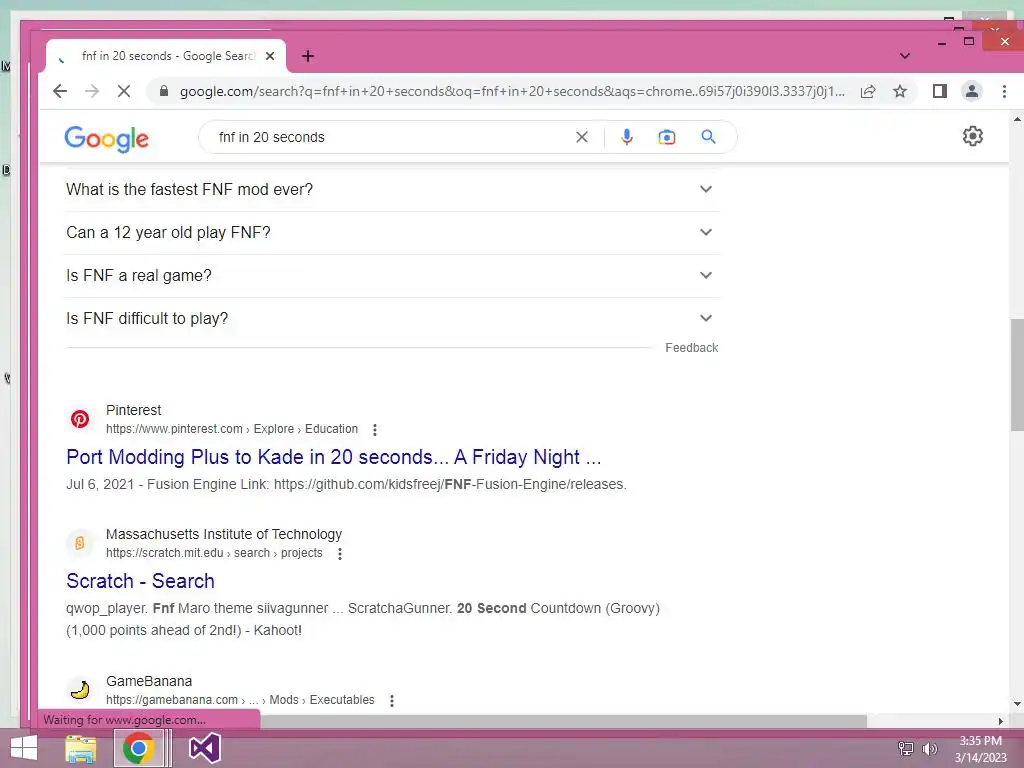Viewport: 1024px width, 768px height.
Task: Open the Windows Start menu
Action: [24, 748]
